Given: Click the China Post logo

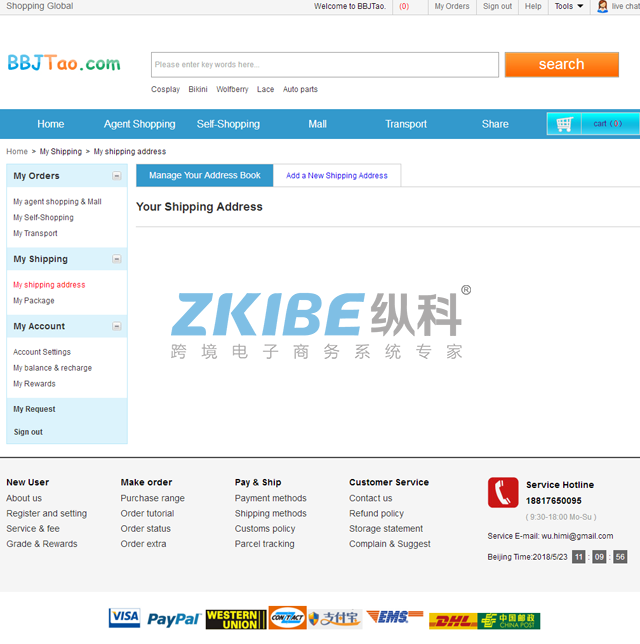Looking at the screenshot, I should 509,621.
